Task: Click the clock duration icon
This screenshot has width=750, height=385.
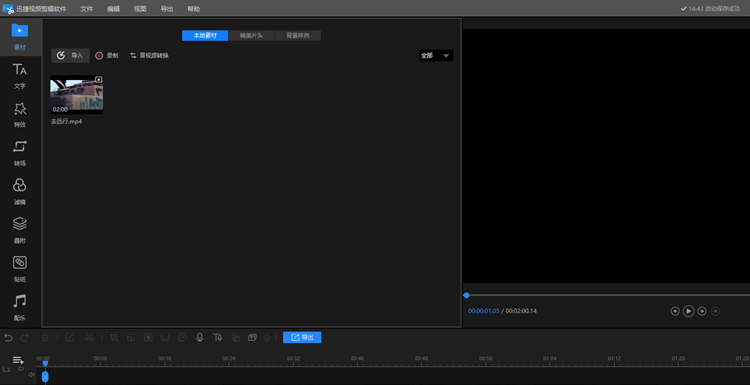Action: click(x=183, y=338)
